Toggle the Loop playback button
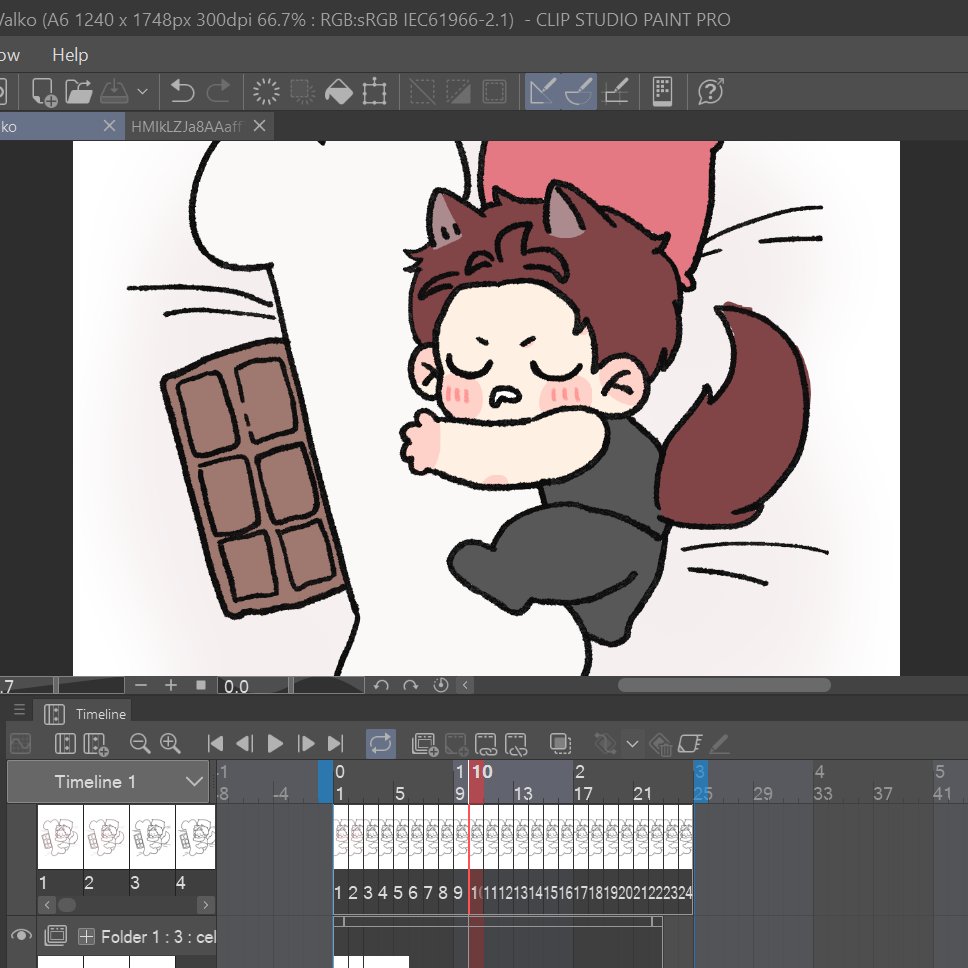 (x=381, y=743)
